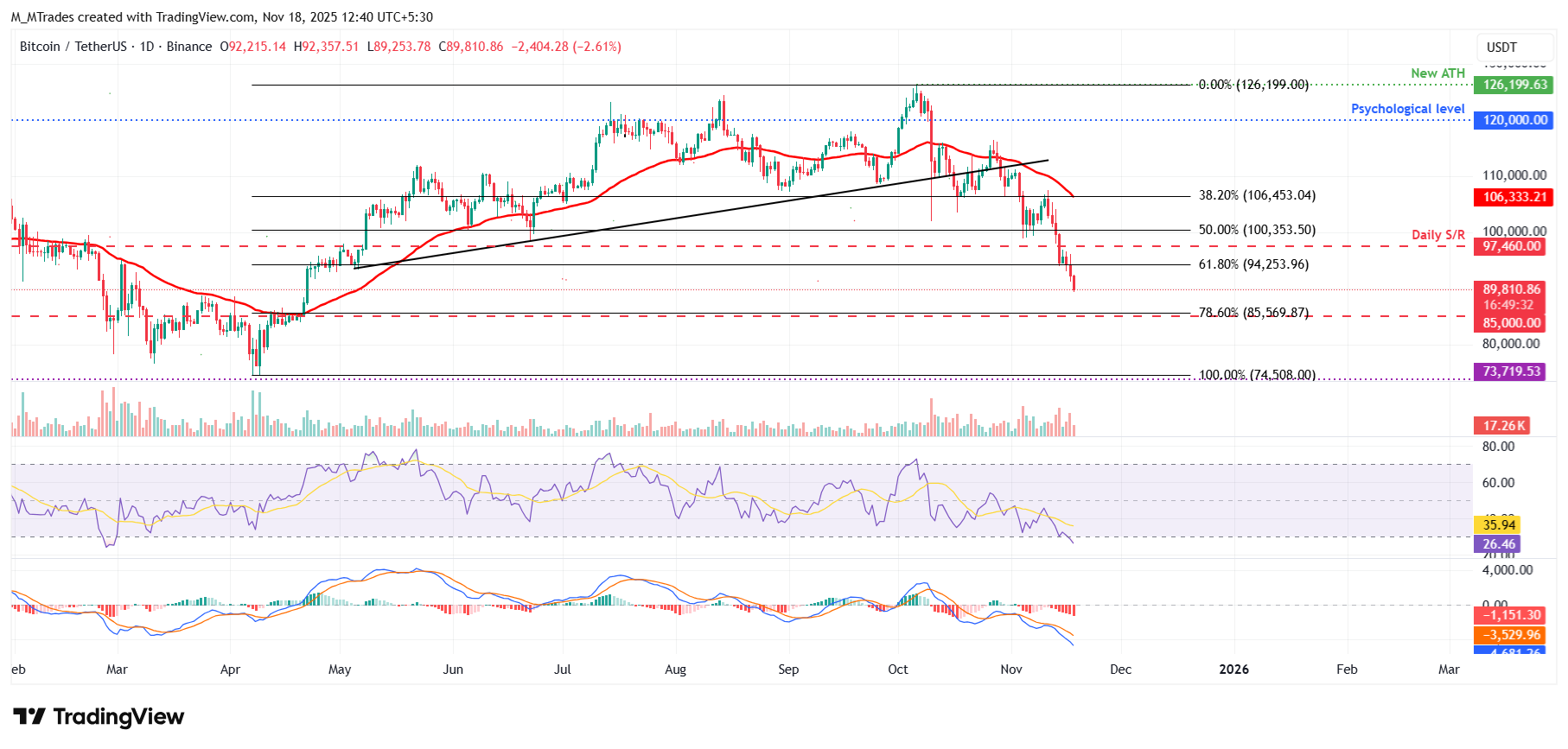Screen dimensions: 1568x749
Task: Click the yellow 35.94 RSI average label
Action: click(x=1498, y=525)
